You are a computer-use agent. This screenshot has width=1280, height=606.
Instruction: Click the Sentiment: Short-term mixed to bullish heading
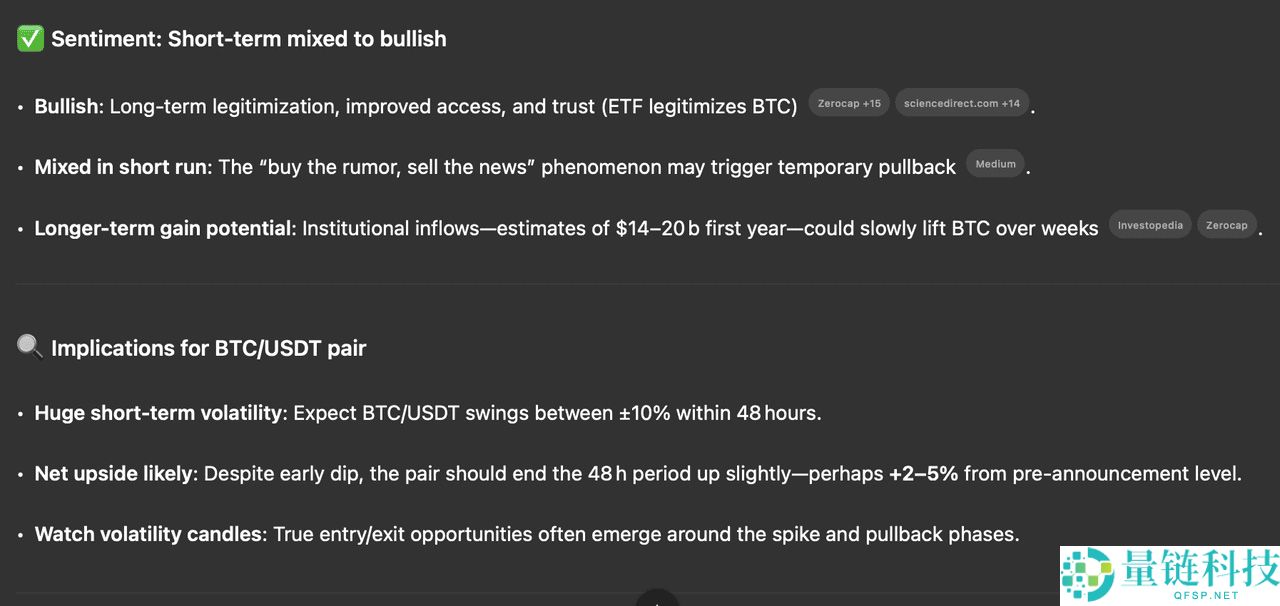pyautogui.click(x=249, y=40)
